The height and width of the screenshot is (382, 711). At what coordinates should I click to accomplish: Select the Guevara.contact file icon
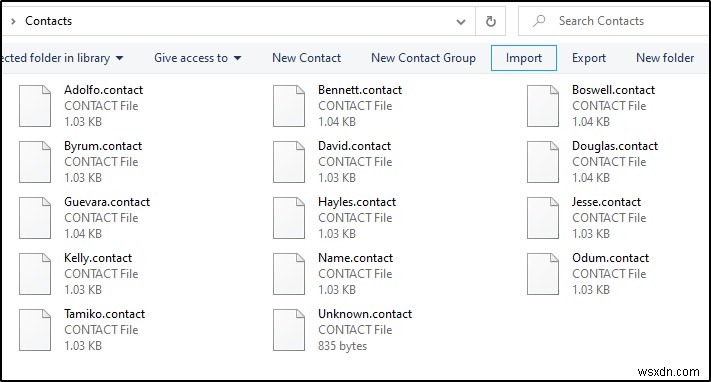35,218
